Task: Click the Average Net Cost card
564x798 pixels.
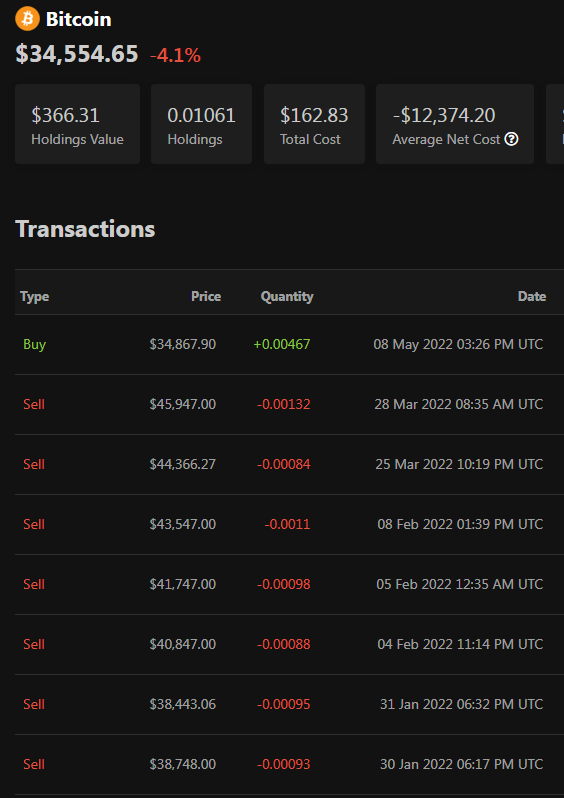Action: [x=455, y=124]
